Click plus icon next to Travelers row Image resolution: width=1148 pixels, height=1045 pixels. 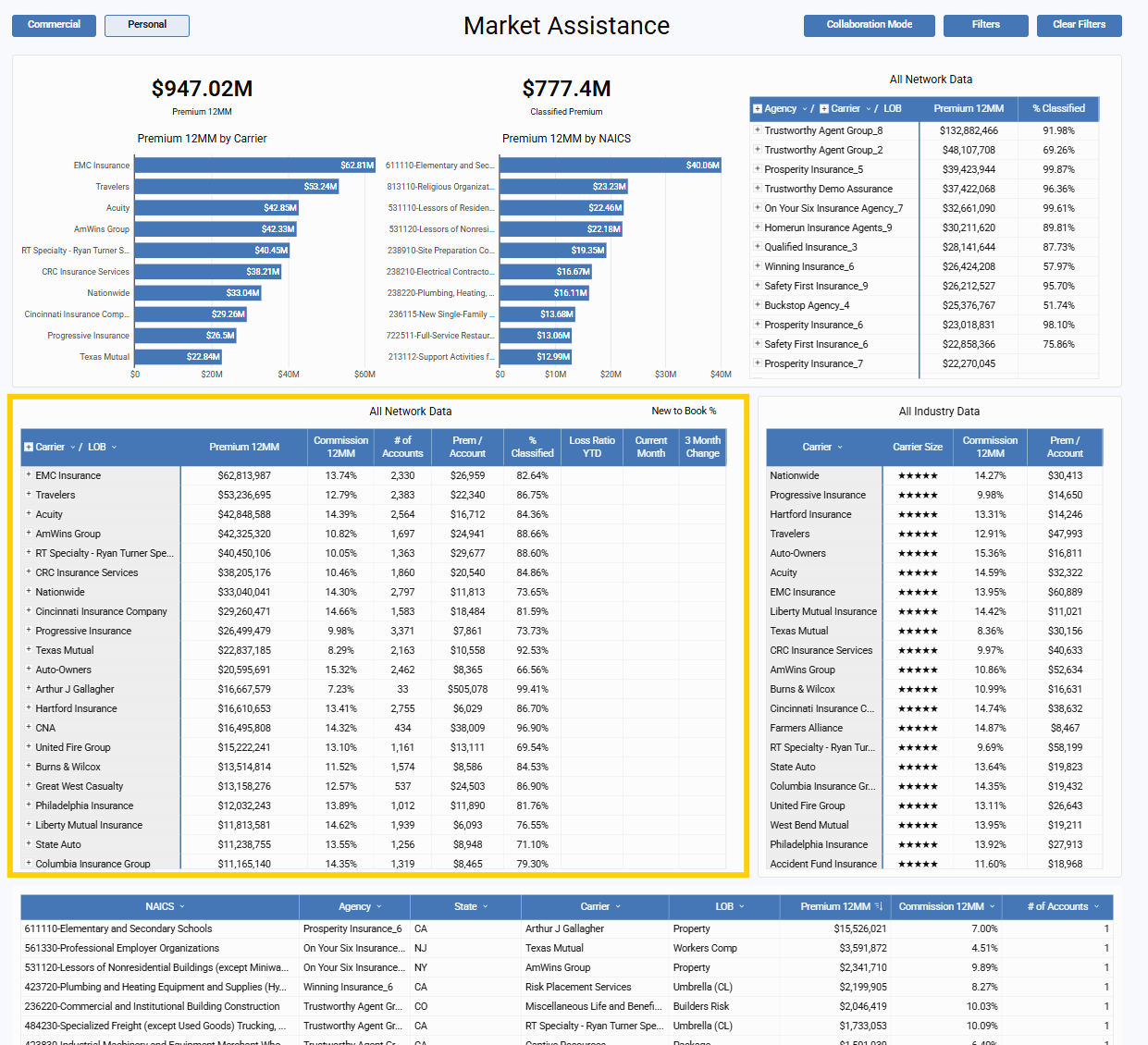29,495
